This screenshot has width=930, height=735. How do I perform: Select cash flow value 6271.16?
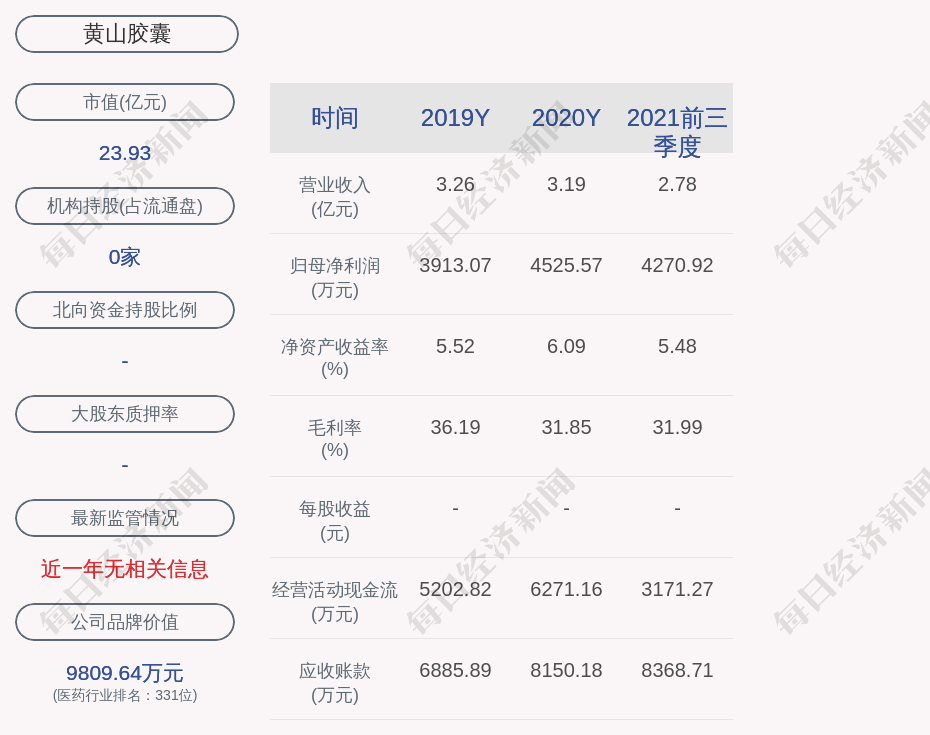(x=566, y=589)
